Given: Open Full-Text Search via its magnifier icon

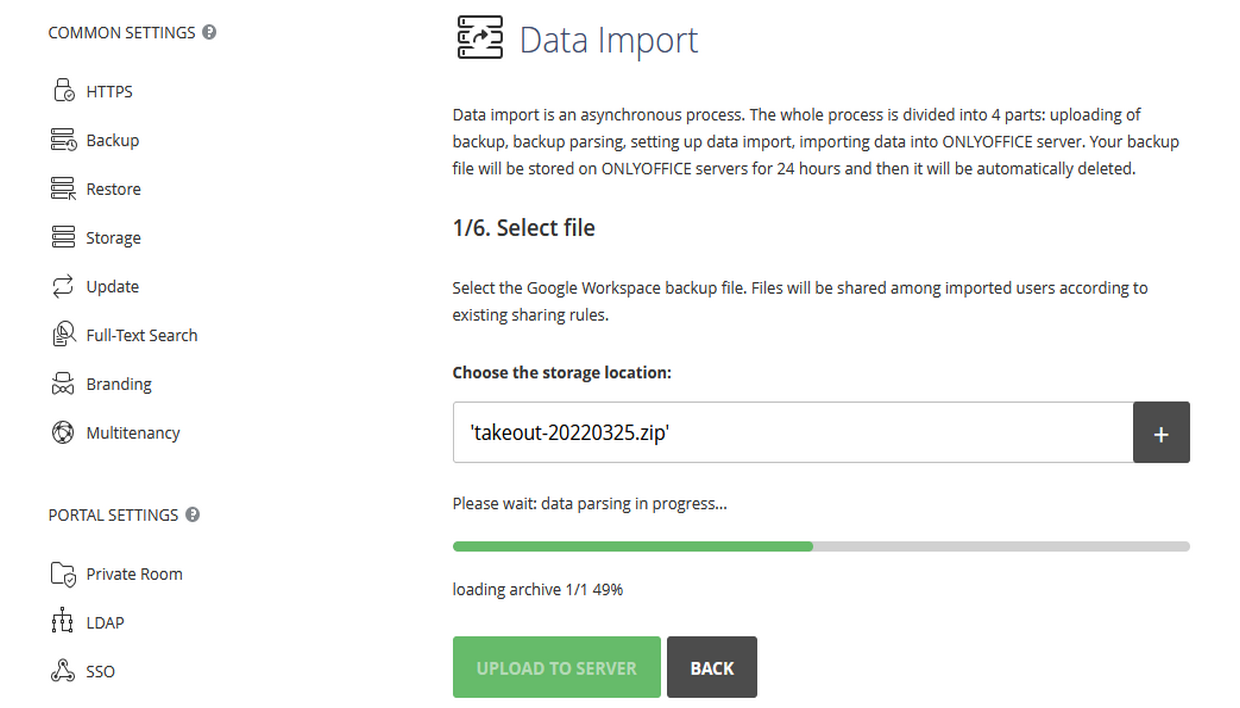Looking at the screenshot, I should 62,334.
